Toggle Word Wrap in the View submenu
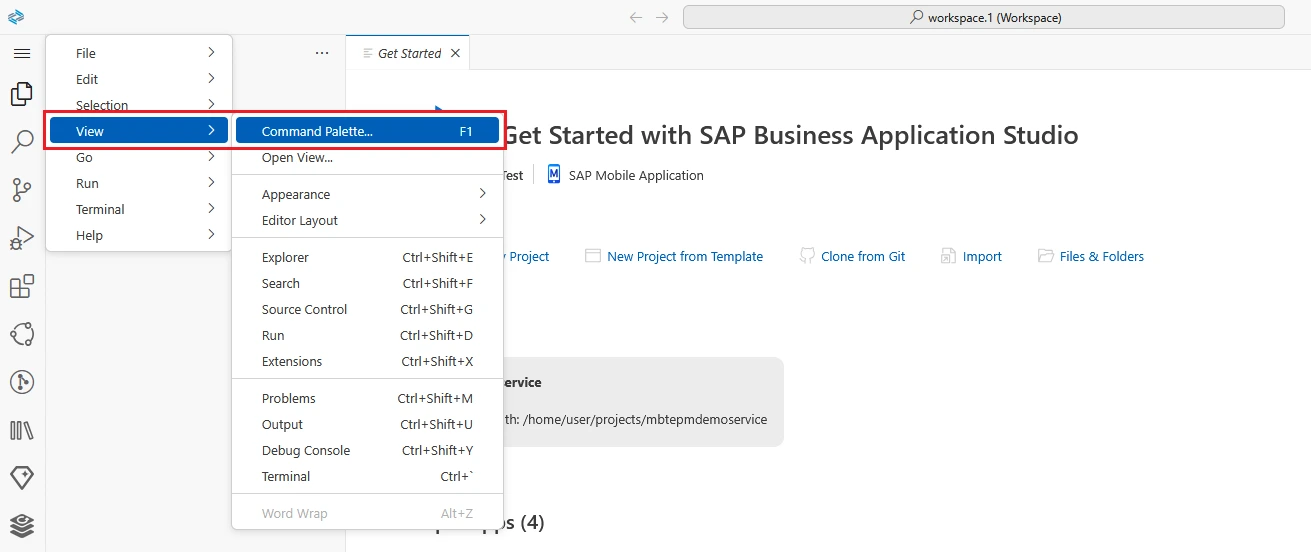The height and width of the screenshot is (552, 1311). click(367, 513)
